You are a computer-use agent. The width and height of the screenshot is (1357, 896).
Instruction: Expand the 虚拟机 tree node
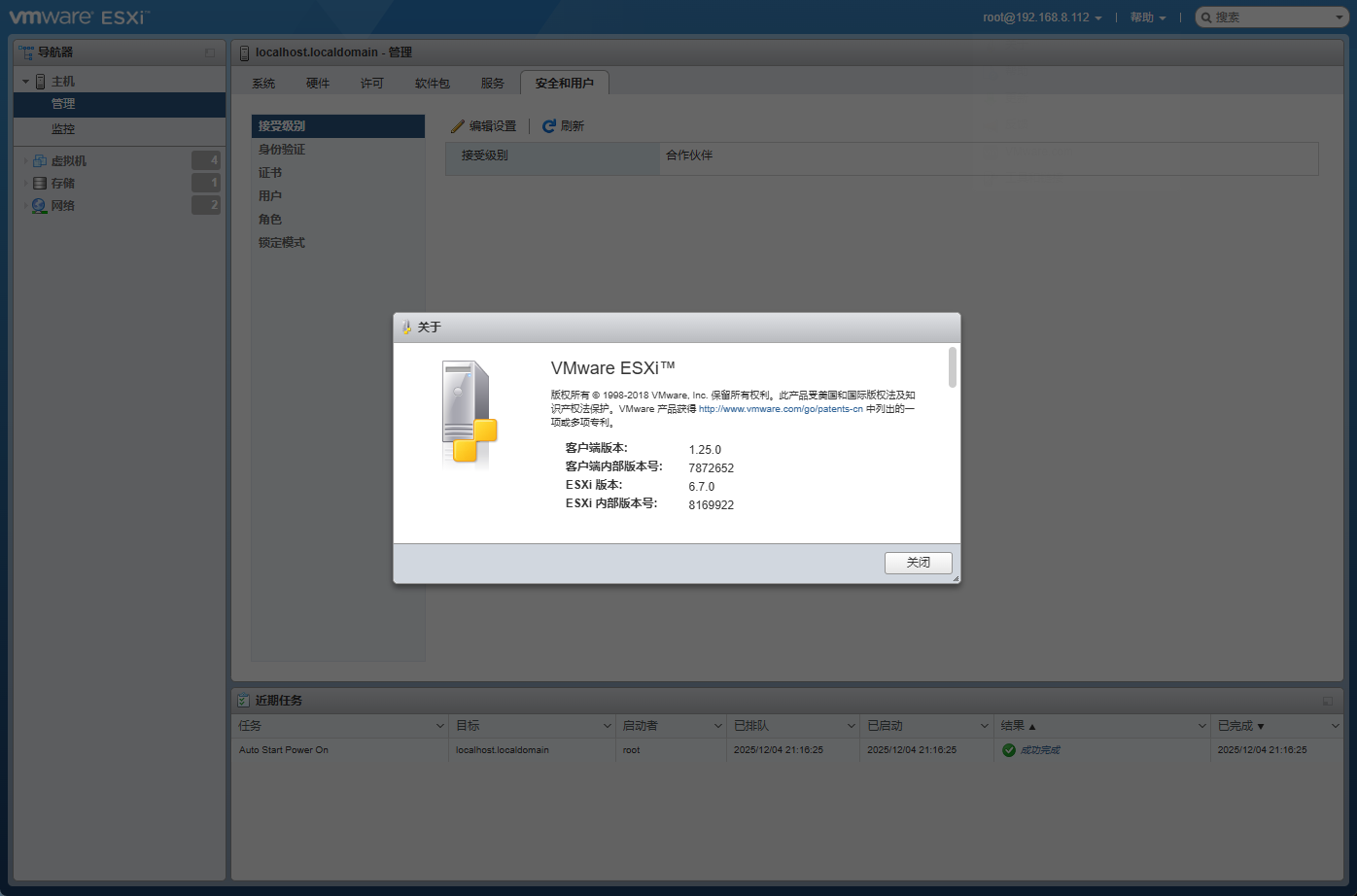coord(26,160)
